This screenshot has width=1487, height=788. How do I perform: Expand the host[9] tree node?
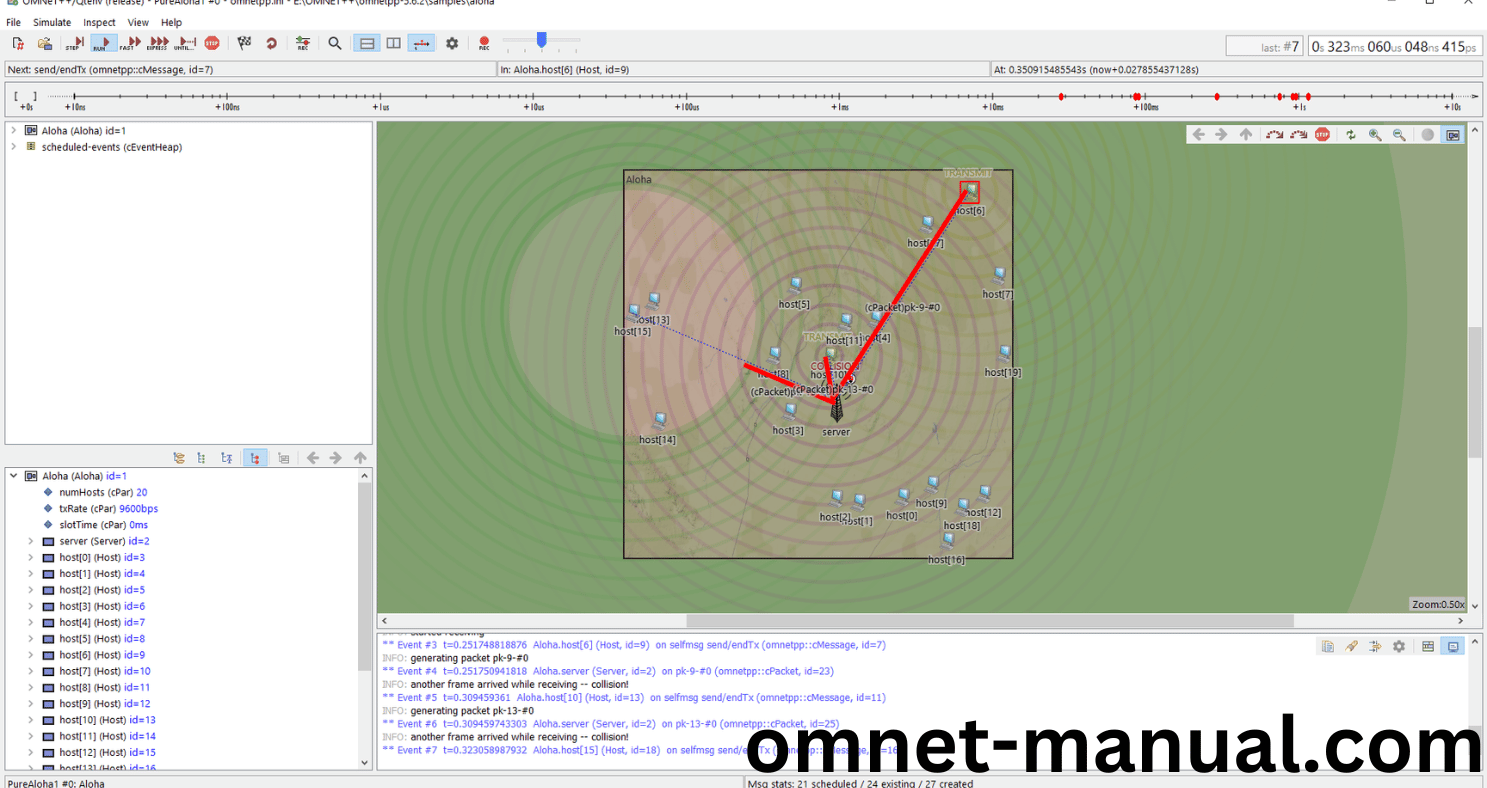31,704
